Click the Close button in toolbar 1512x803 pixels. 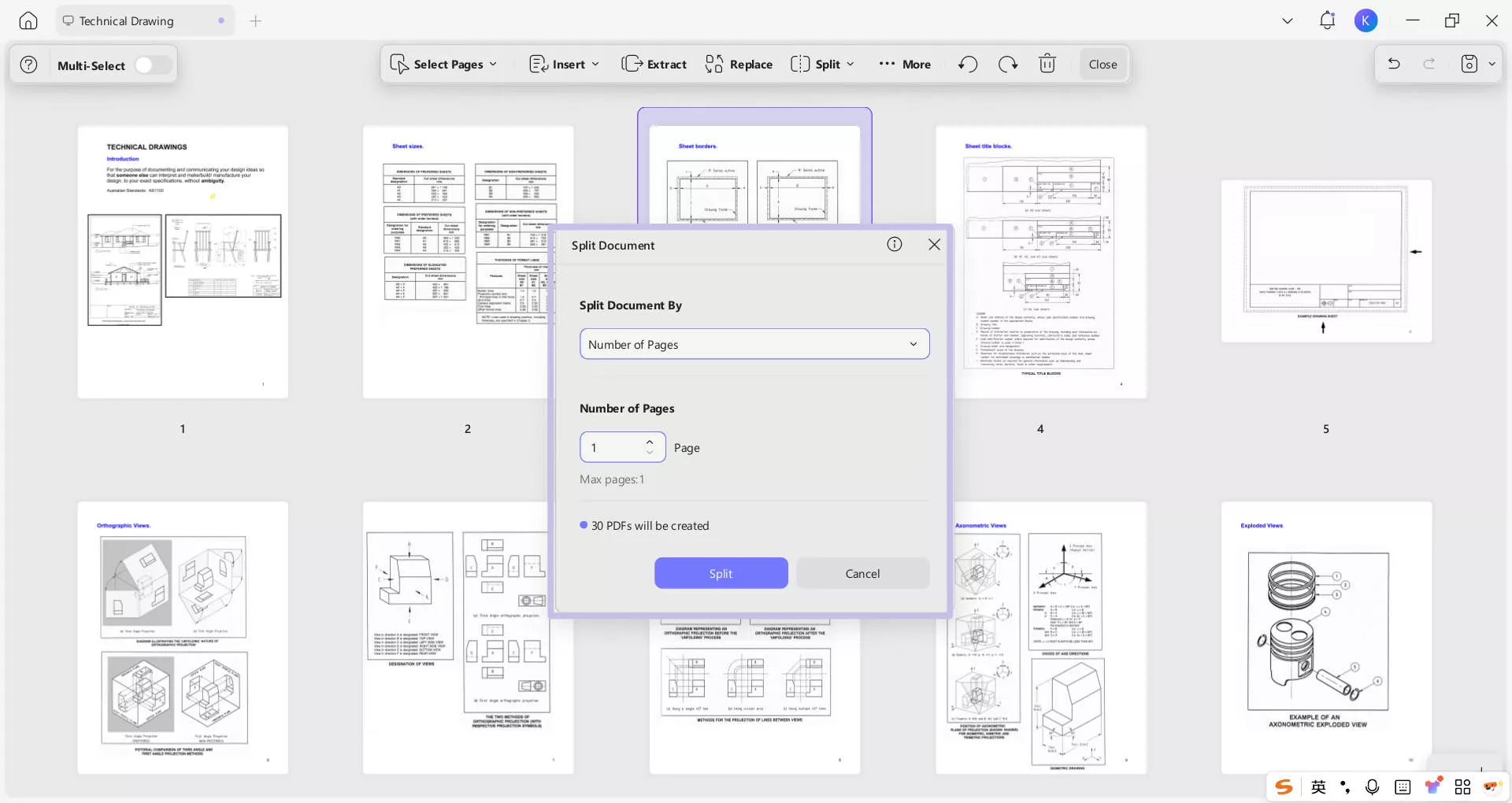click(x=1102, y=65)
